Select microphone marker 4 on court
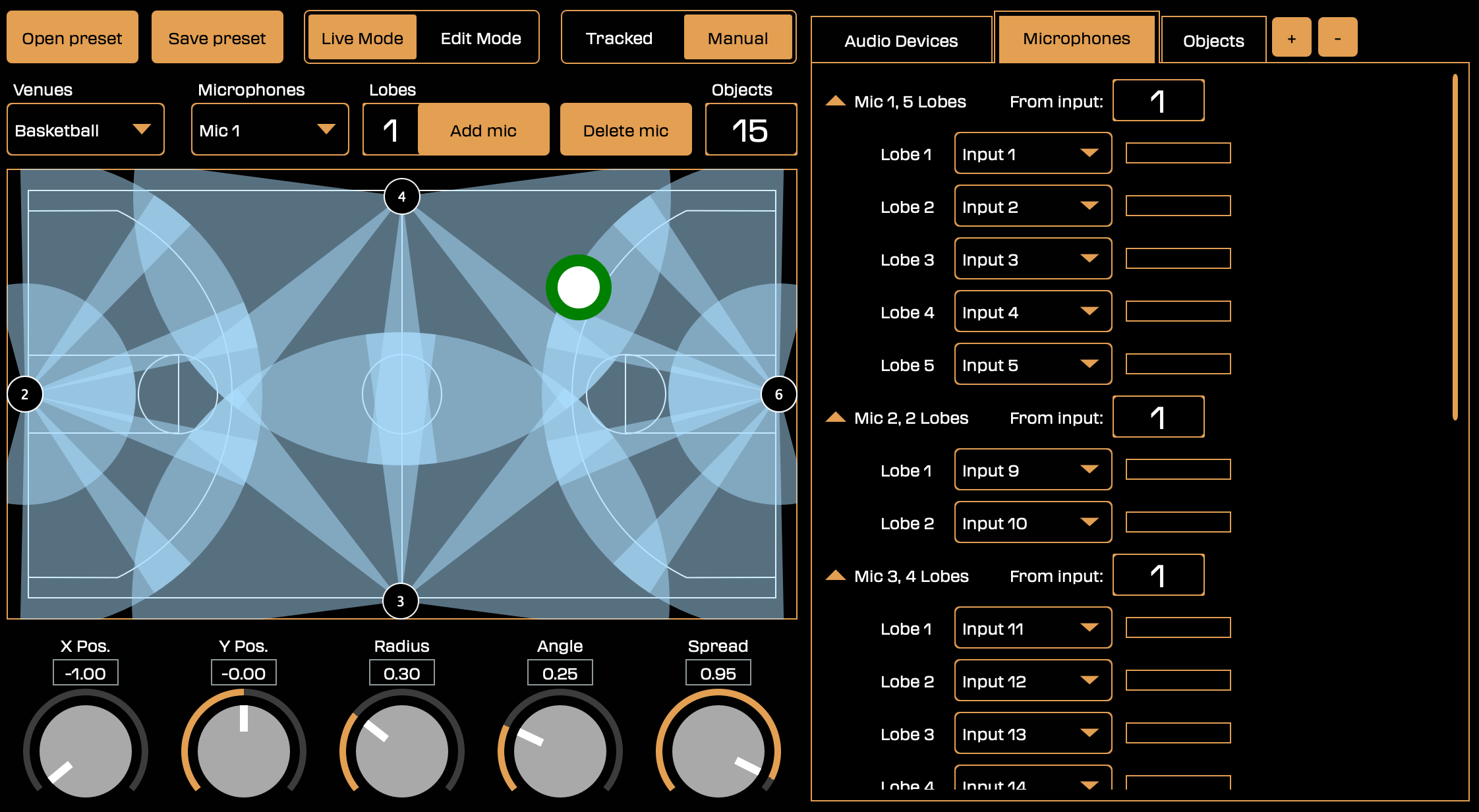 402,196
